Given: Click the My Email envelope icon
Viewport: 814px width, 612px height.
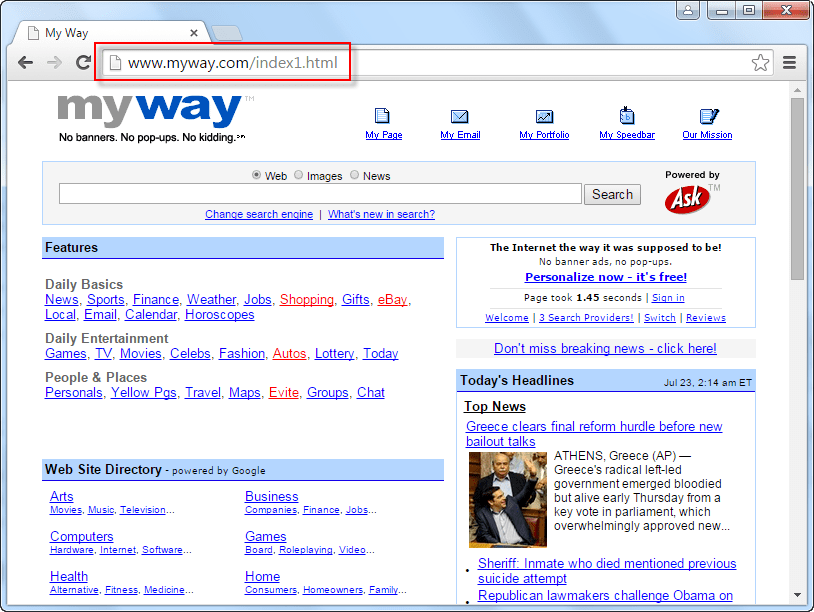Looking at the screenshot, I should (459, 116).
